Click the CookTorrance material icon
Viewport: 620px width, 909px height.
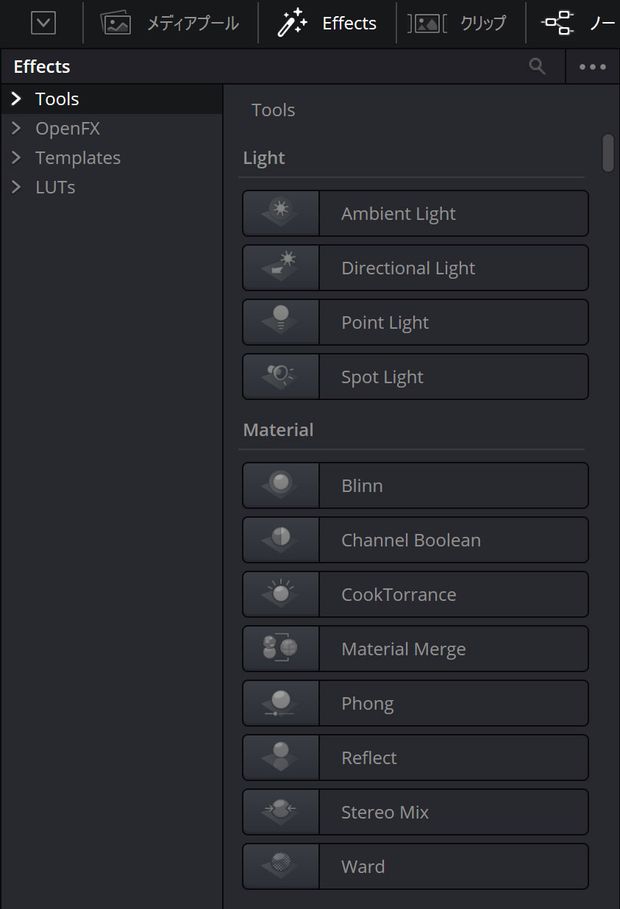281,594
